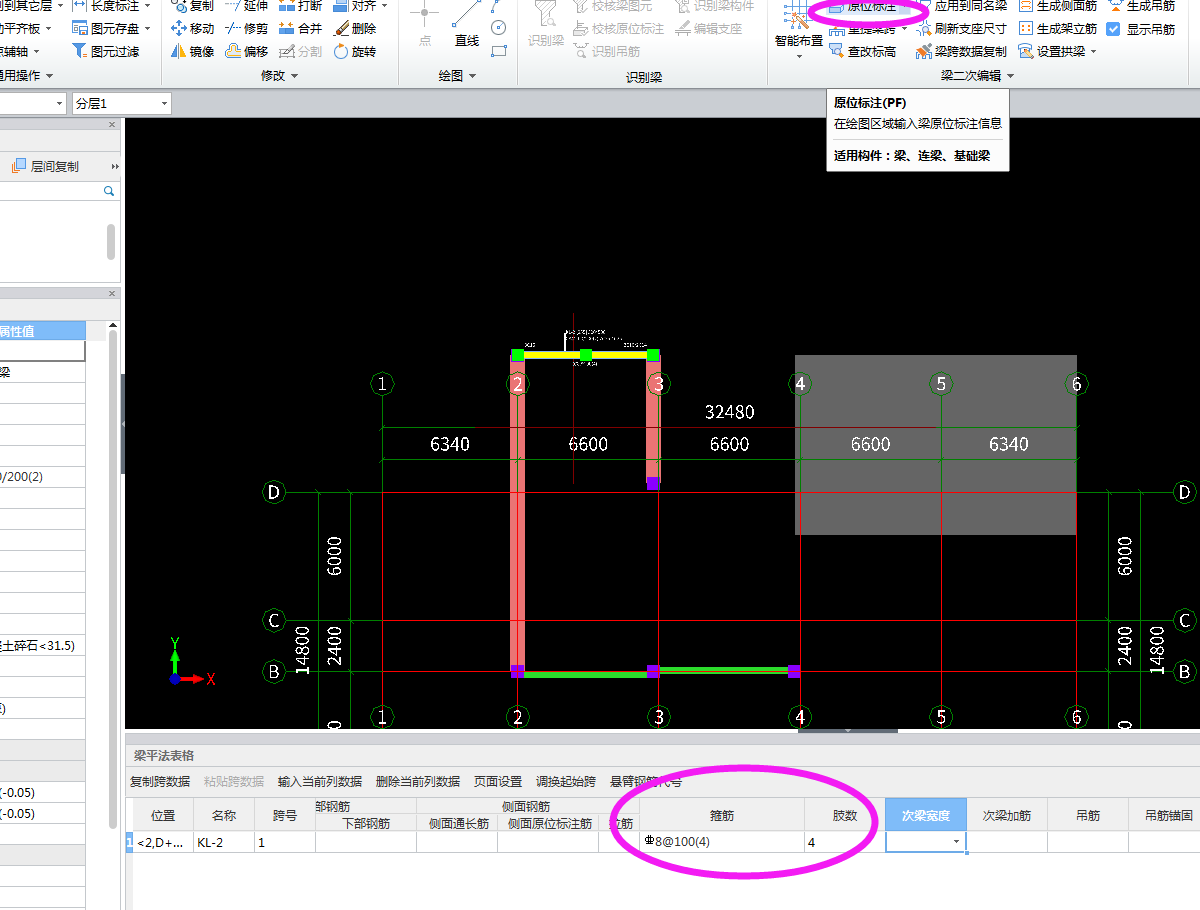Click the 次梁宽度 column header
This screenshot has height=910, width=1200.
click(x=926, y=815)
